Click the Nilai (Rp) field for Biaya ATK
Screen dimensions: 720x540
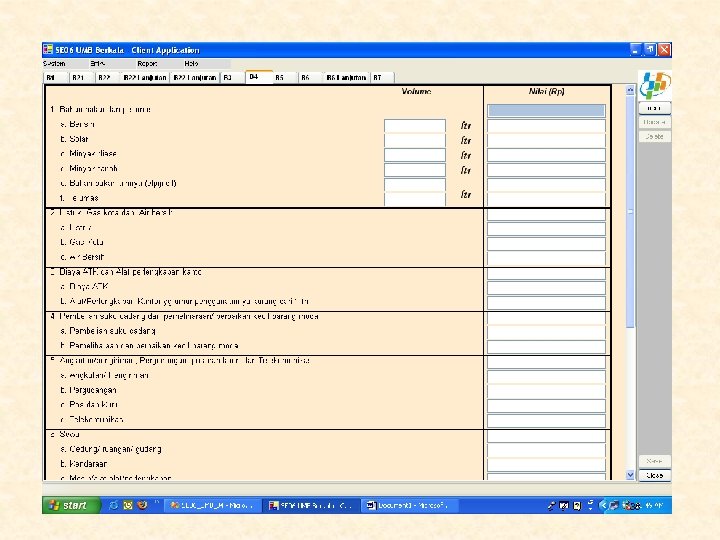point(546,288)
